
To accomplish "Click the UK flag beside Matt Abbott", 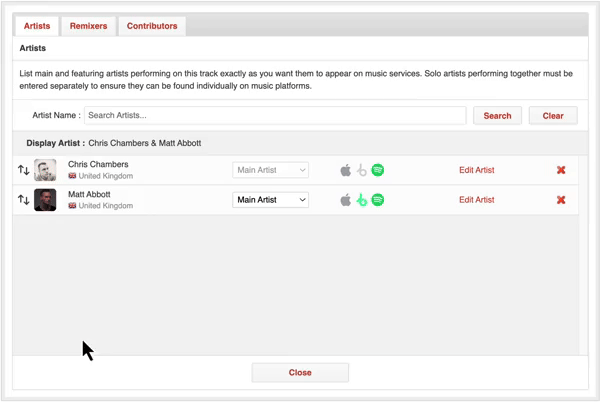I will tap(72, 206).
